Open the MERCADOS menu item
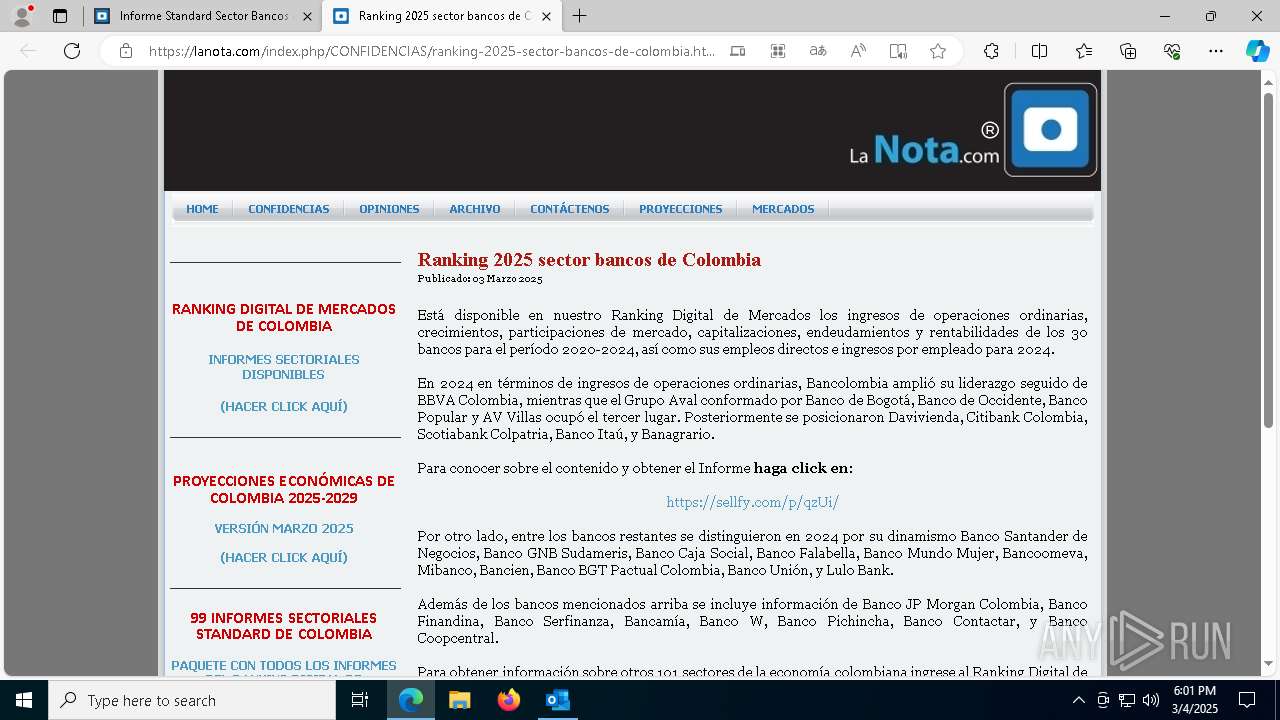Viewport: 1280px width, 720px height. tap(783, 209)
